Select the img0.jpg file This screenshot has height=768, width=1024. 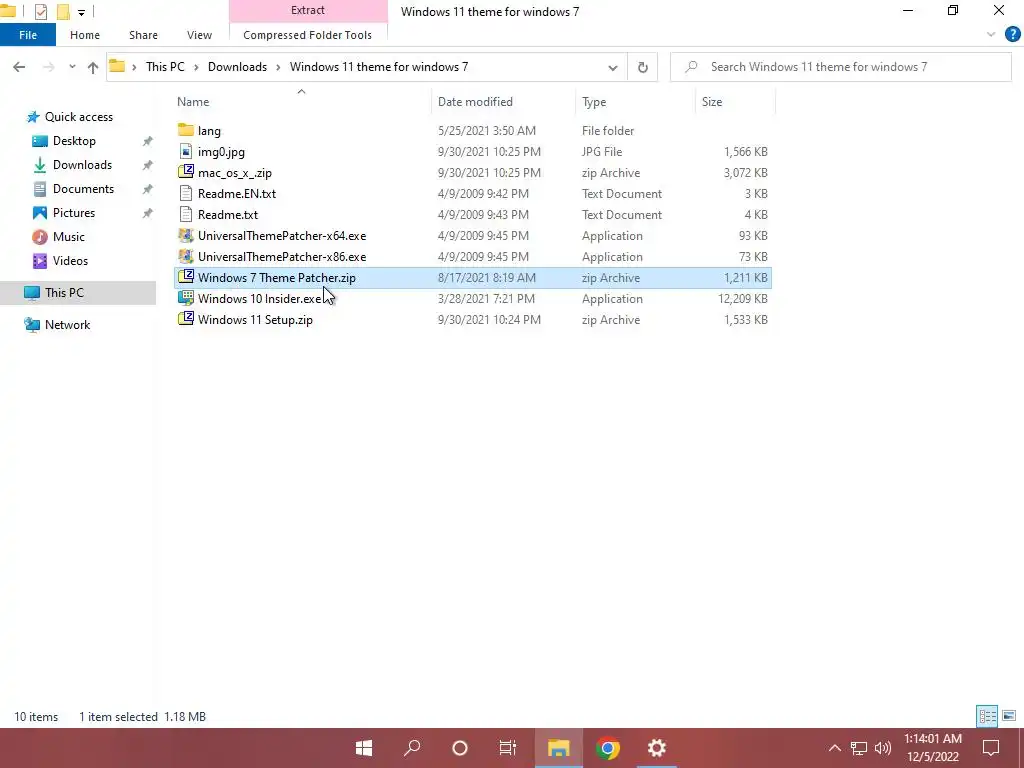tap(221, 152)
